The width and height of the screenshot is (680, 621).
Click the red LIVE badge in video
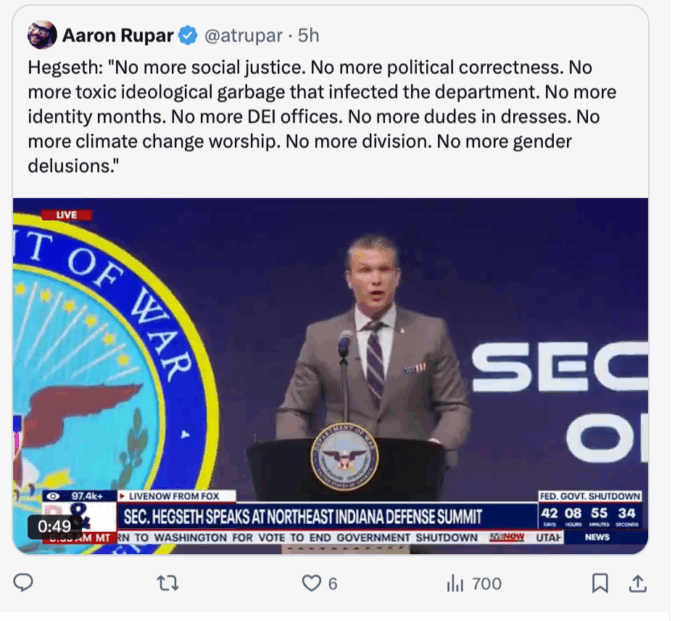pos(67,215)
